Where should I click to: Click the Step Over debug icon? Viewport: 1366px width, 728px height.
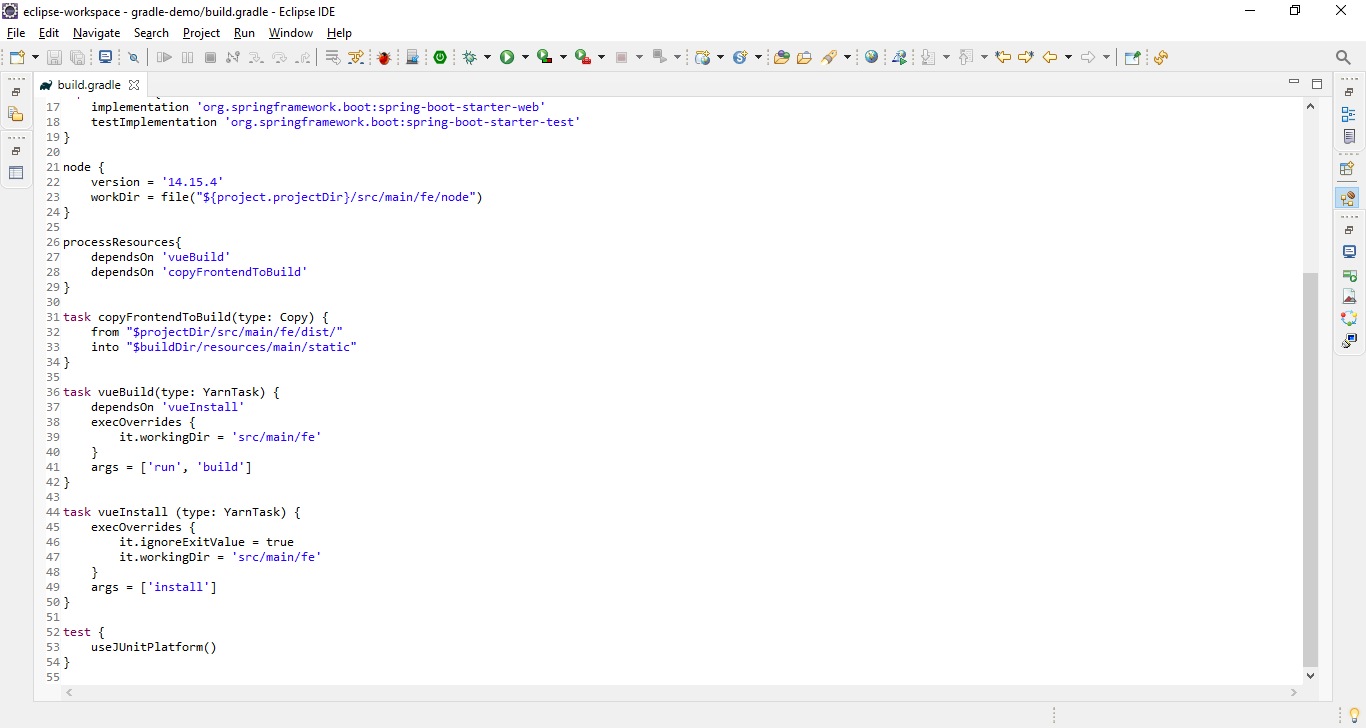[x=280, y=57]
